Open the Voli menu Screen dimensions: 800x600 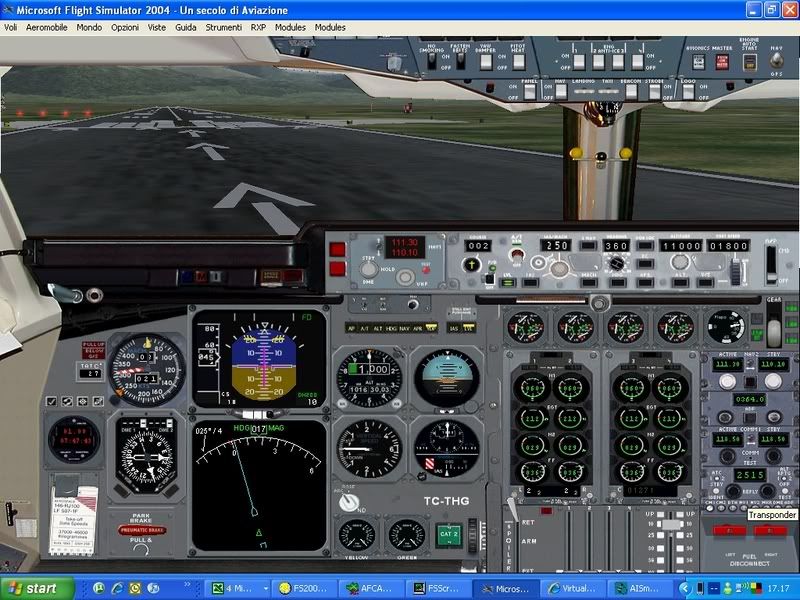coord(10,28)
